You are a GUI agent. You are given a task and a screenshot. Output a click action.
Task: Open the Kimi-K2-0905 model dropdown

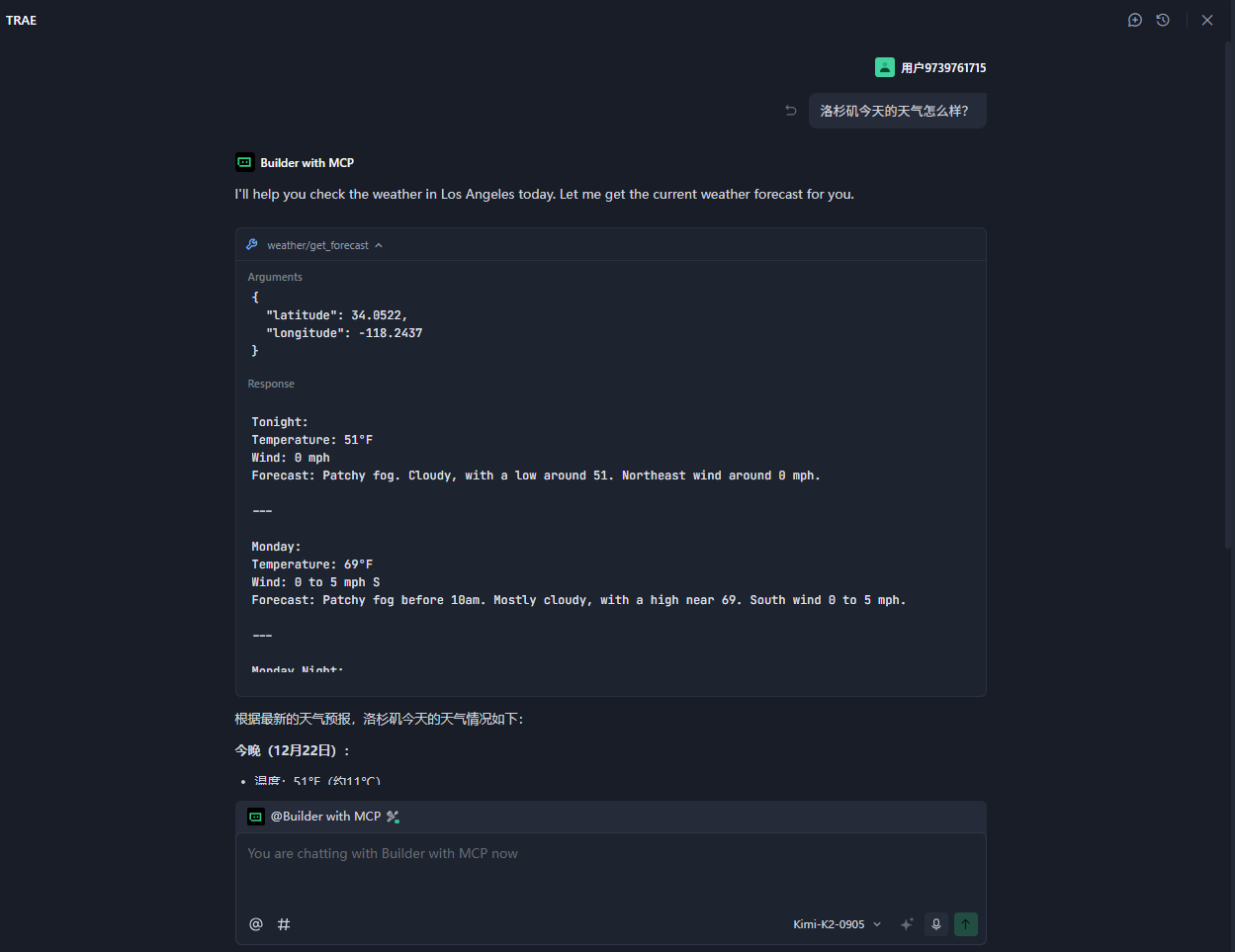tap(837, 924)
